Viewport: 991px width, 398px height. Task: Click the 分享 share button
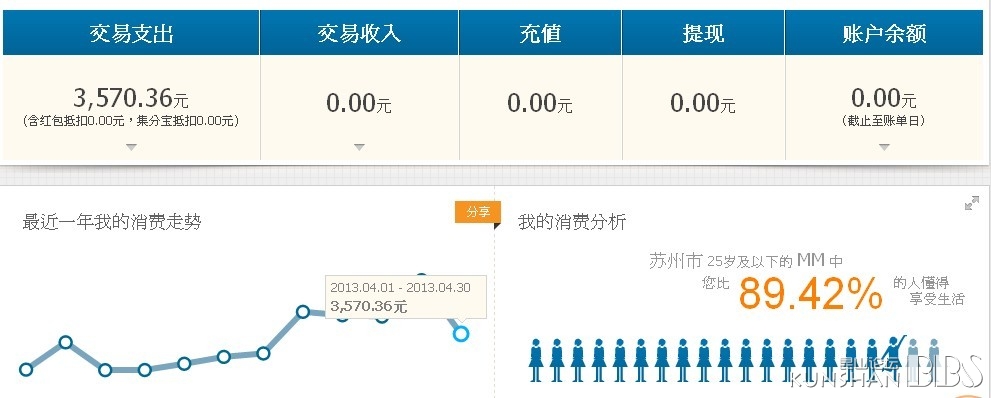pyautogui.click(x=478, y=212)
